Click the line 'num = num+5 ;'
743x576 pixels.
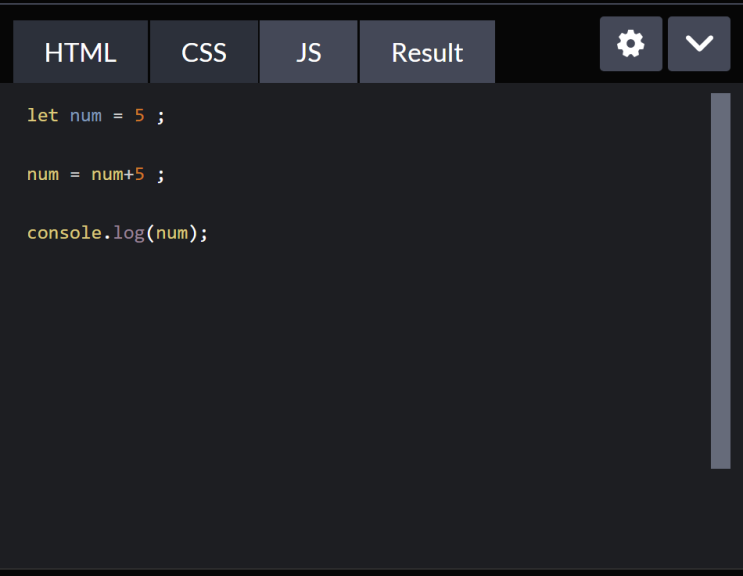(x=96, y=174)
